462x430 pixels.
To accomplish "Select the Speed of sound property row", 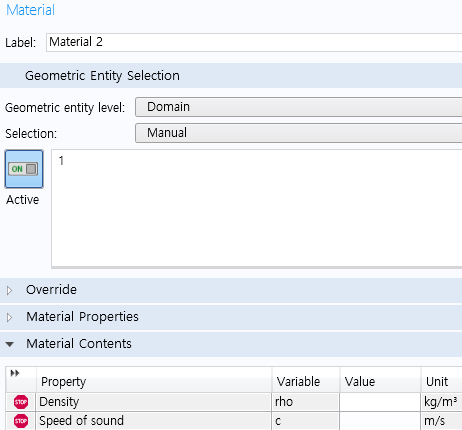I will [234, 421].
